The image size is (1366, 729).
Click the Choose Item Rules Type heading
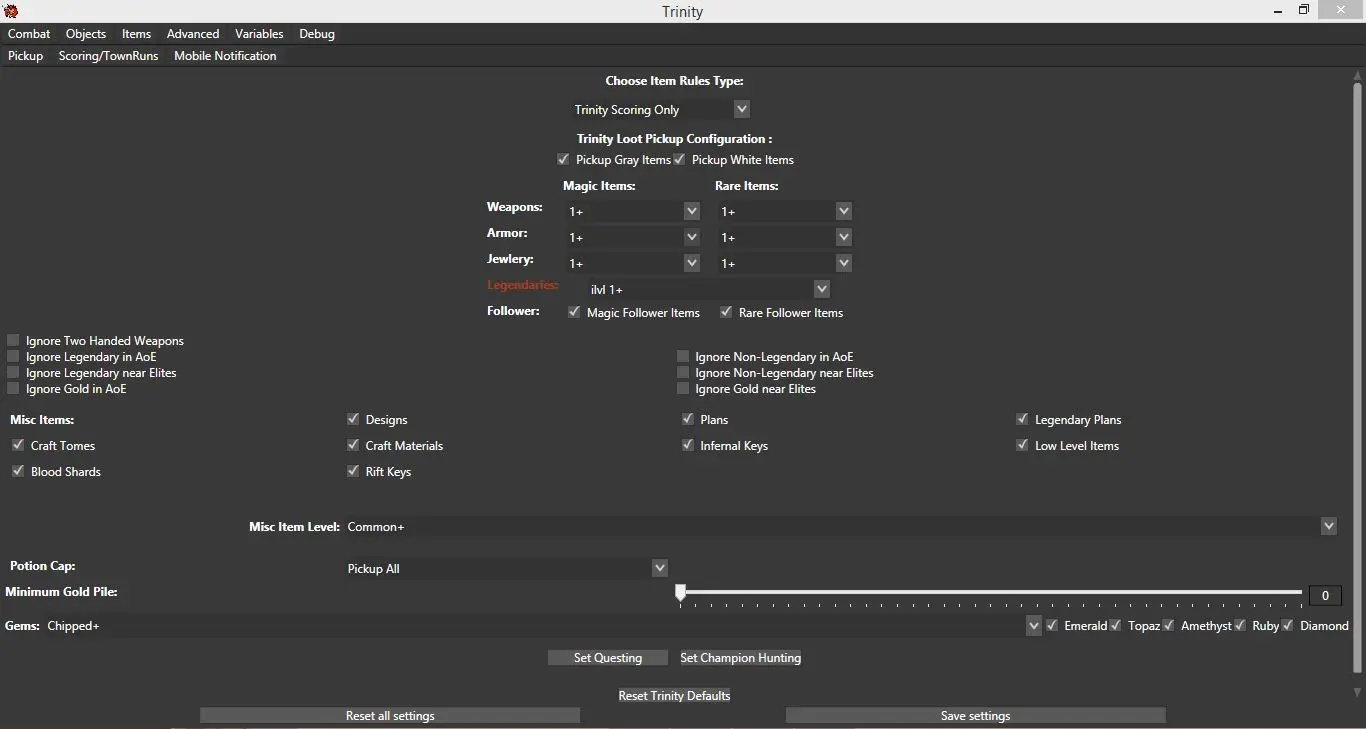coord(675,81)
